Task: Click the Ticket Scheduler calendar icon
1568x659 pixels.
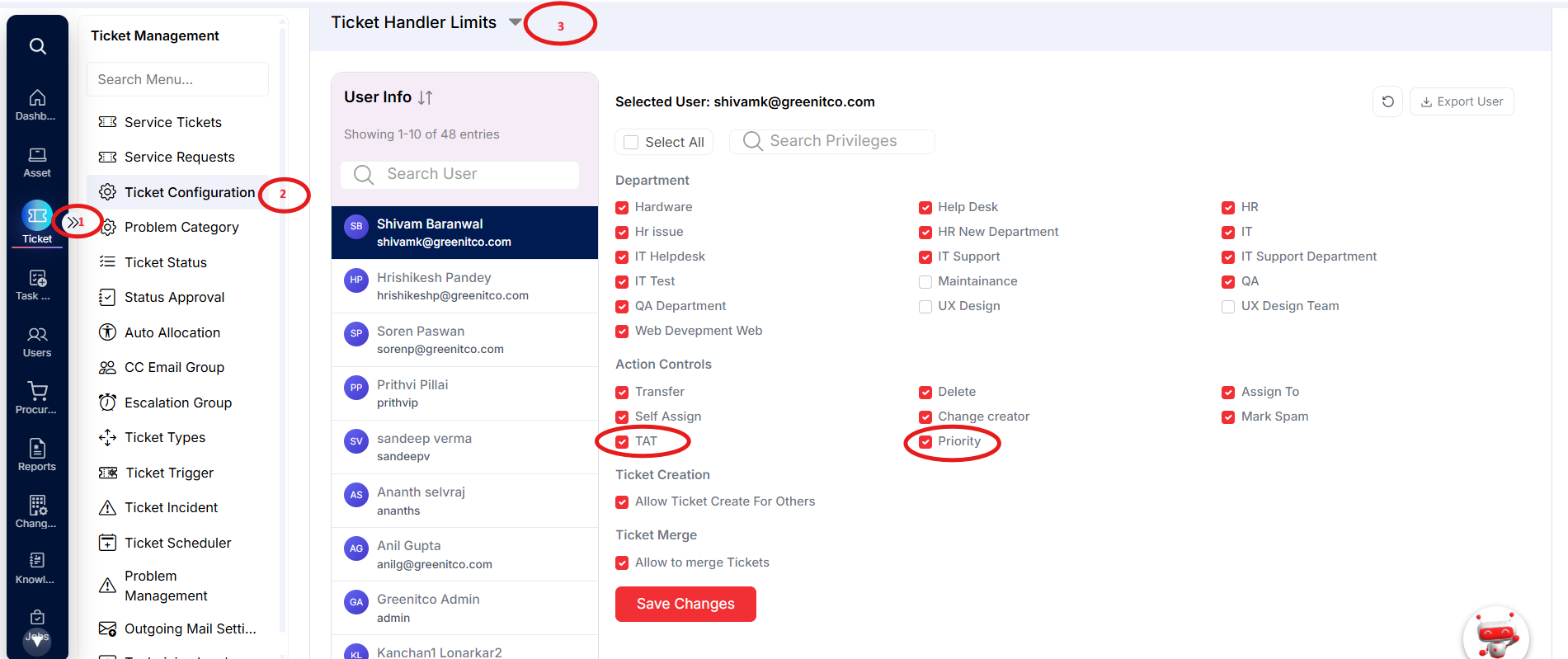Action: [107, 543]
